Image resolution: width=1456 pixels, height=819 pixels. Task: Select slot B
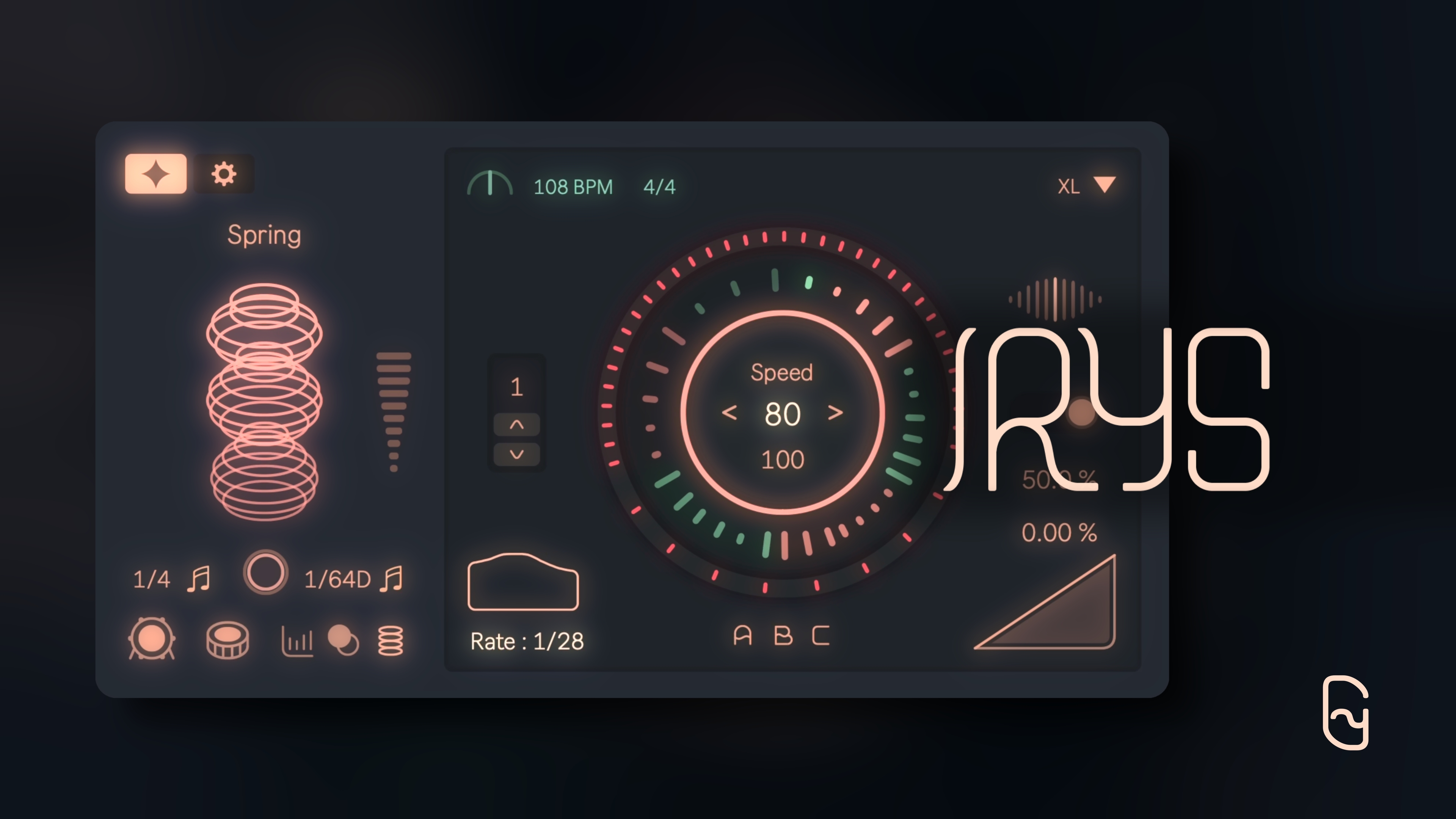click(783, 635)
